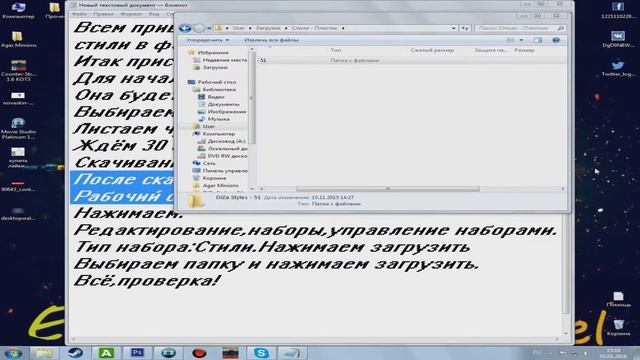Select 'Компьютер' in navigation tree
This screenshot has width=640, height=360.
[x=218, y=133]
